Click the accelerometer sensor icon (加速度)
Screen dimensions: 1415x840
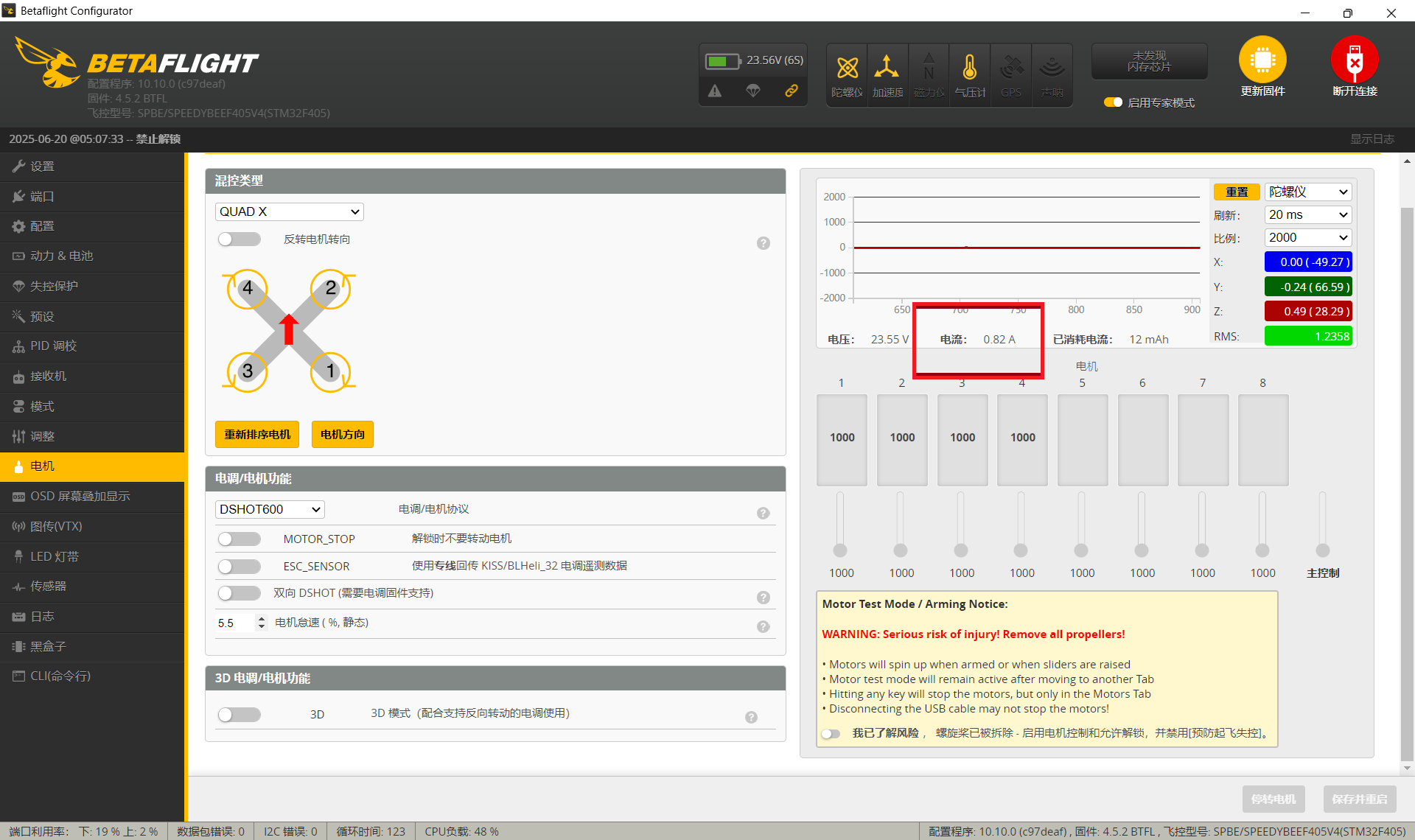coord(887,74)
